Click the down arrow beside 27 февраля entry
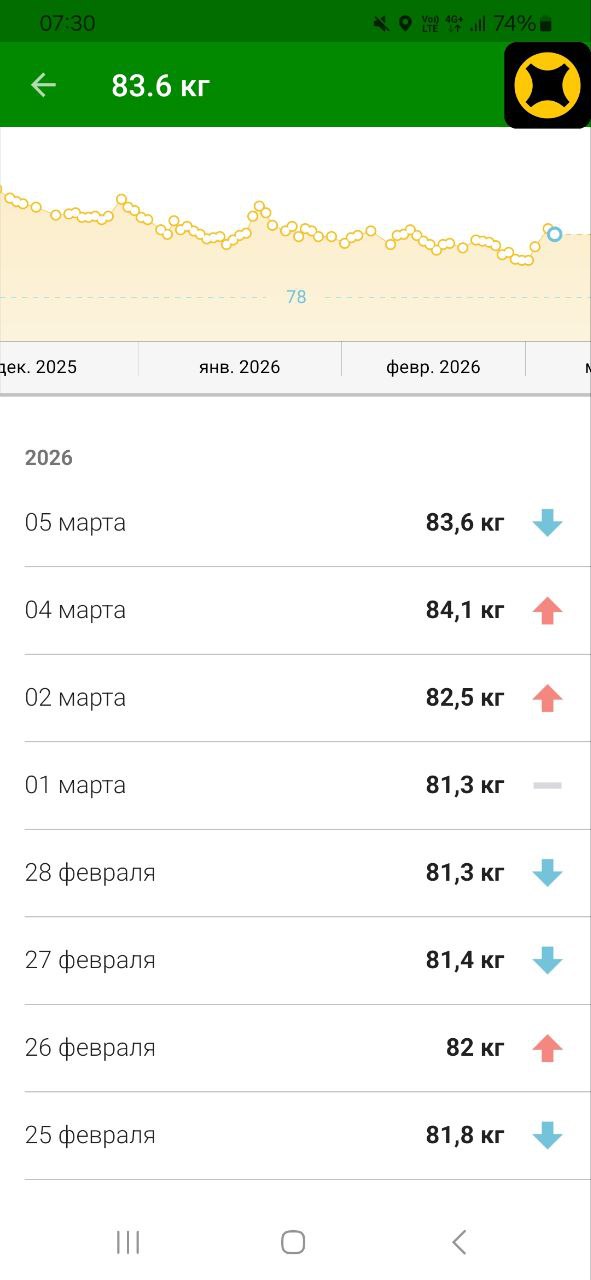591x1280 pixels. click(546, 960)
